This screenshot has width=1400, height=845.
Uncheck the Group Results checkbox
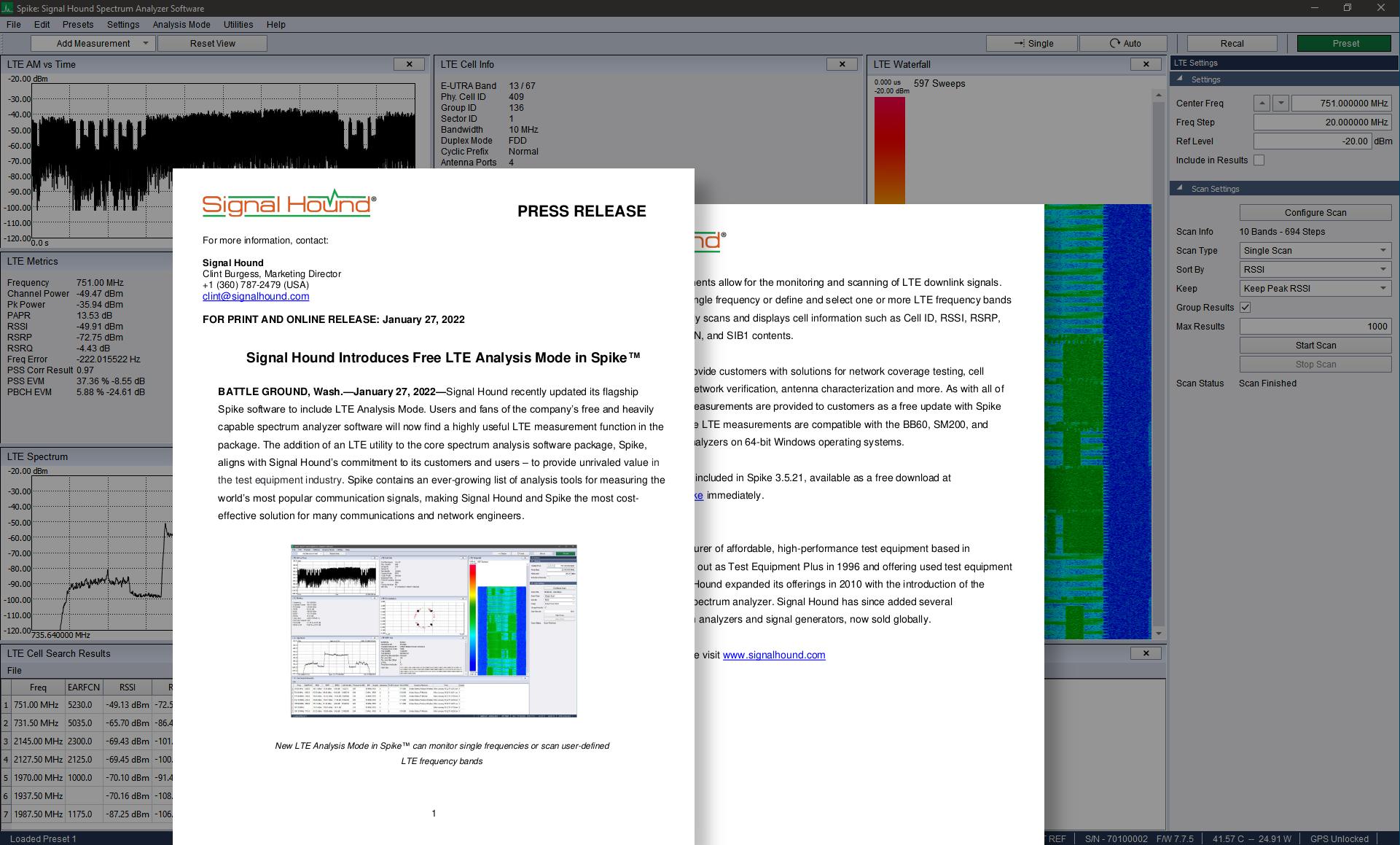pos(1245,308)
